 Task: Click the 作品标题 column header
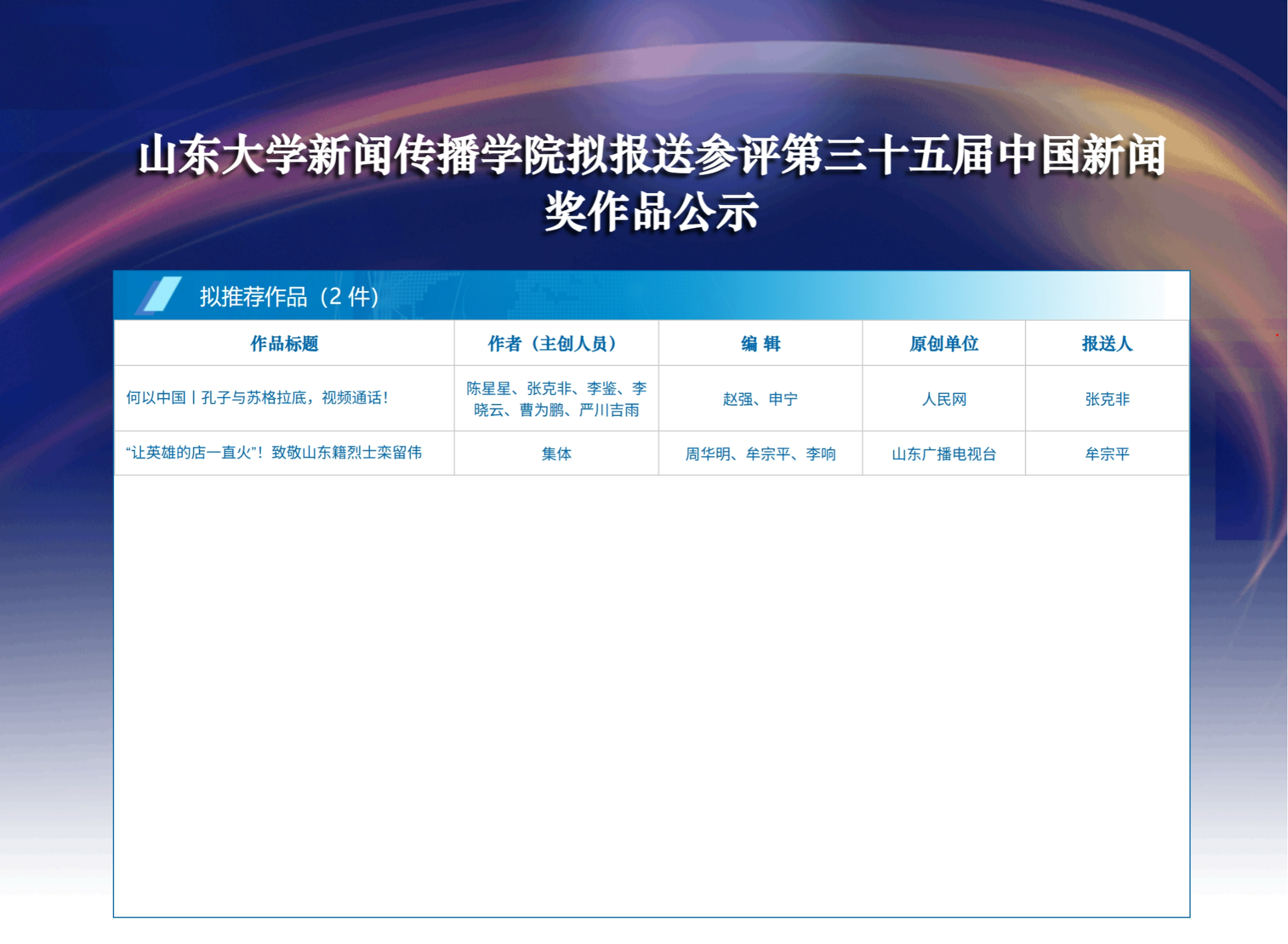pos(285,343)
